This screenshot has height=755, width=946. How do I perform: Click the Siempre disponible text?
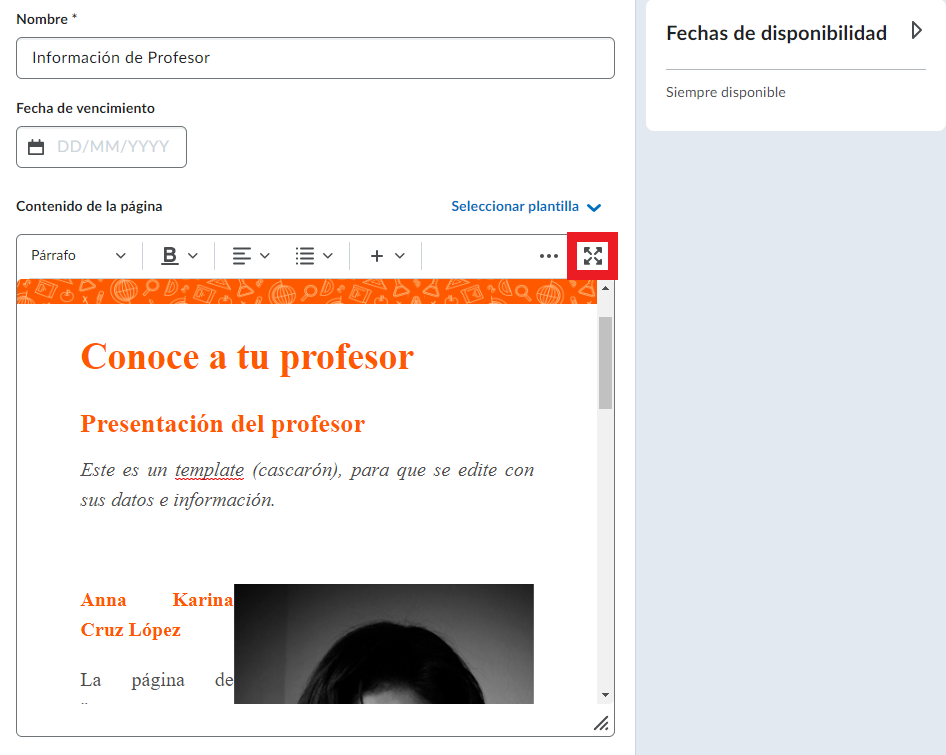pyautogui.click(x=726, y=92)
